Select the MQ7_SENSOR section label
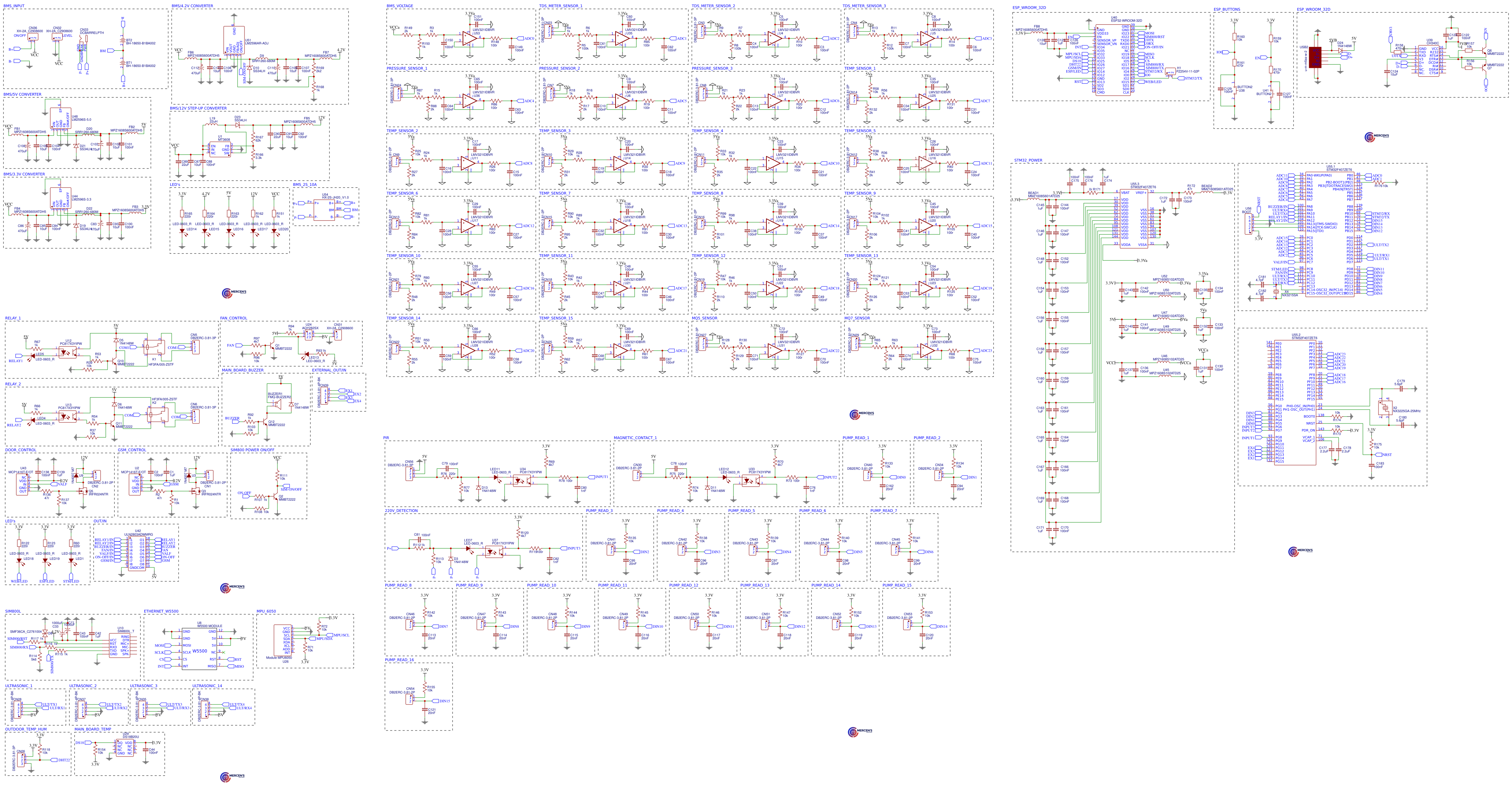This screenshot has width=1512, height=786. pos(857,318)
